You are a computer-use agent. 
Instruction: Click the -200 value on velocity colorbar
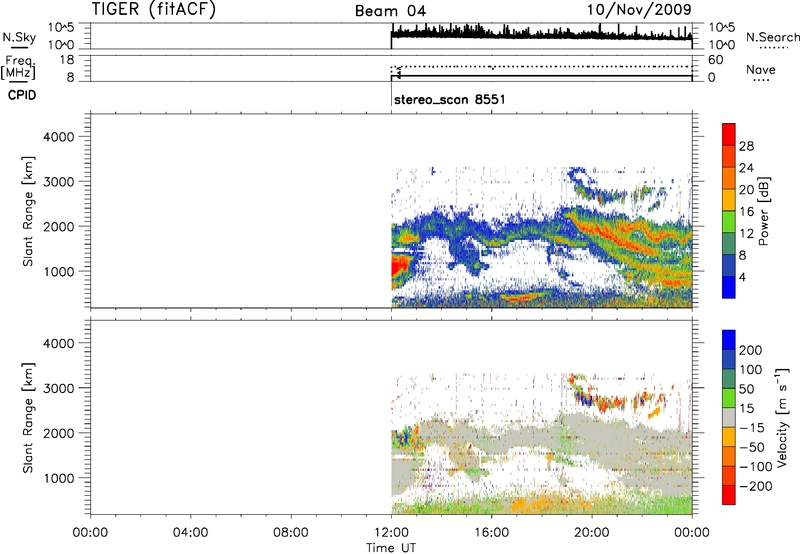(x=755, y=486)
